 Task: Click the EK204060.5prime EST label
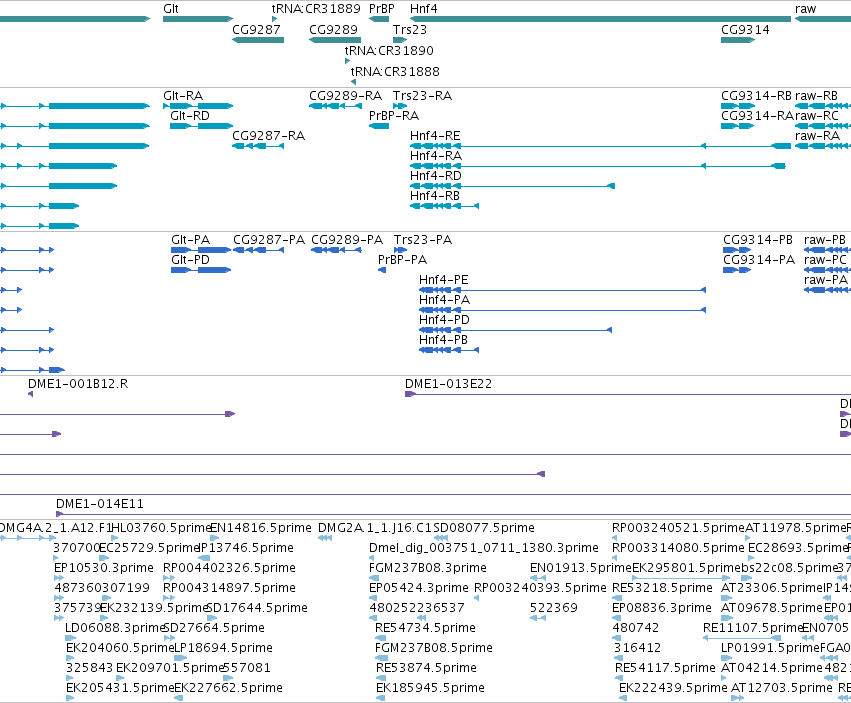point(120,648)
